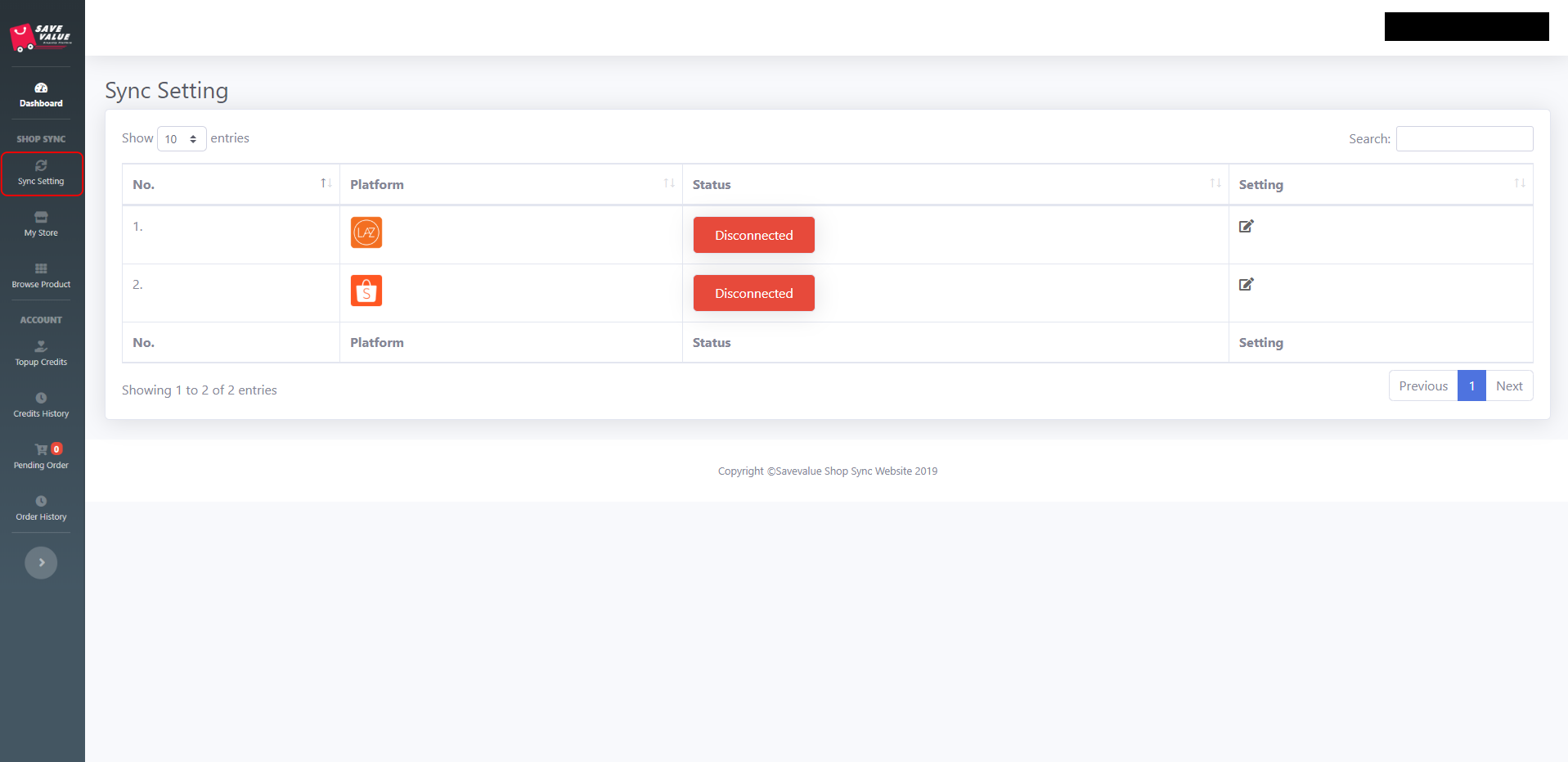Viewport: 1568px width, 762px height.
Task: Go to Browse Product
Action: pos(41,276)
